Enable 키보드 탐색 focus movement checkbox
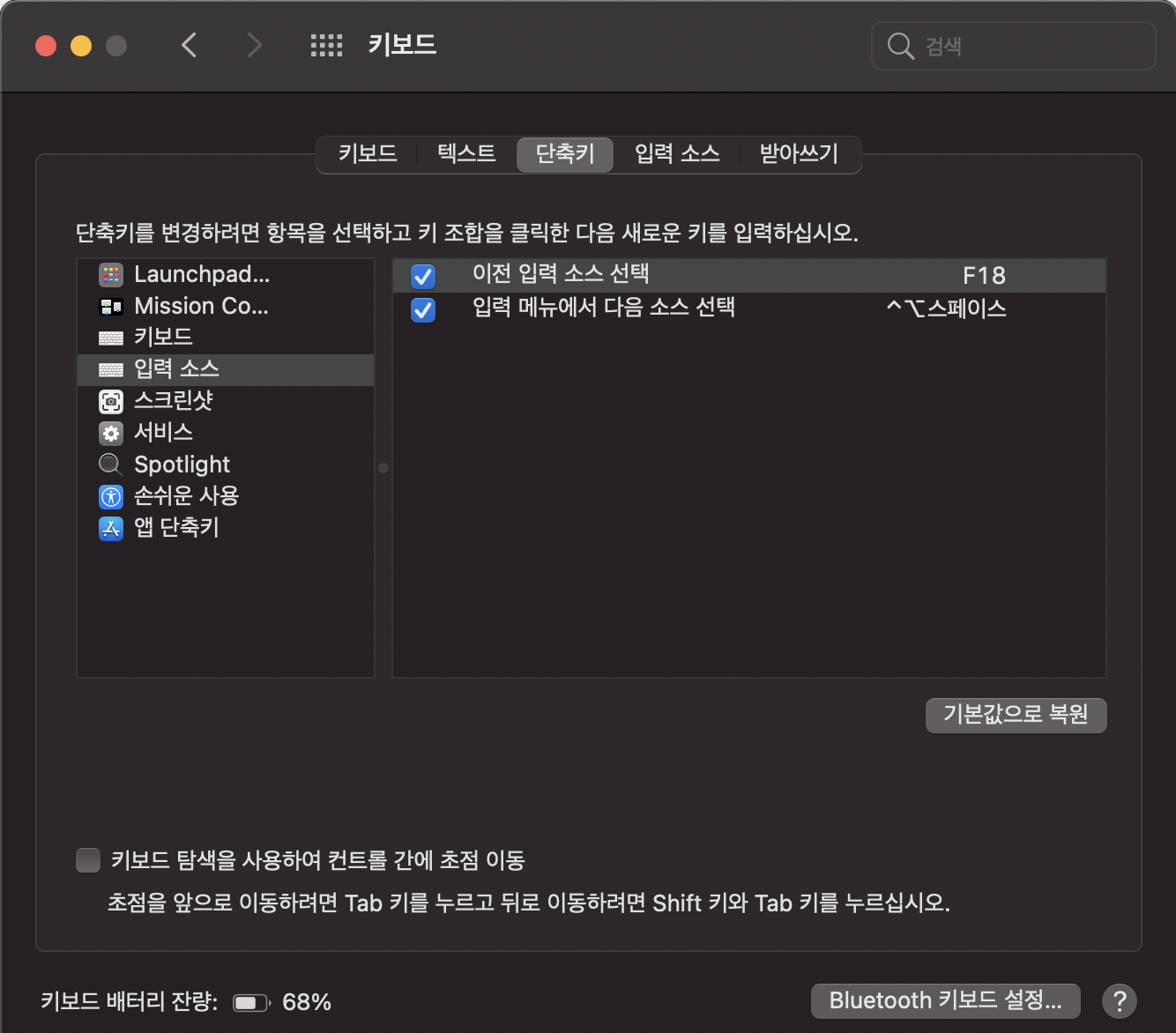This screenshot has height=1033, width=1176. 88,859
